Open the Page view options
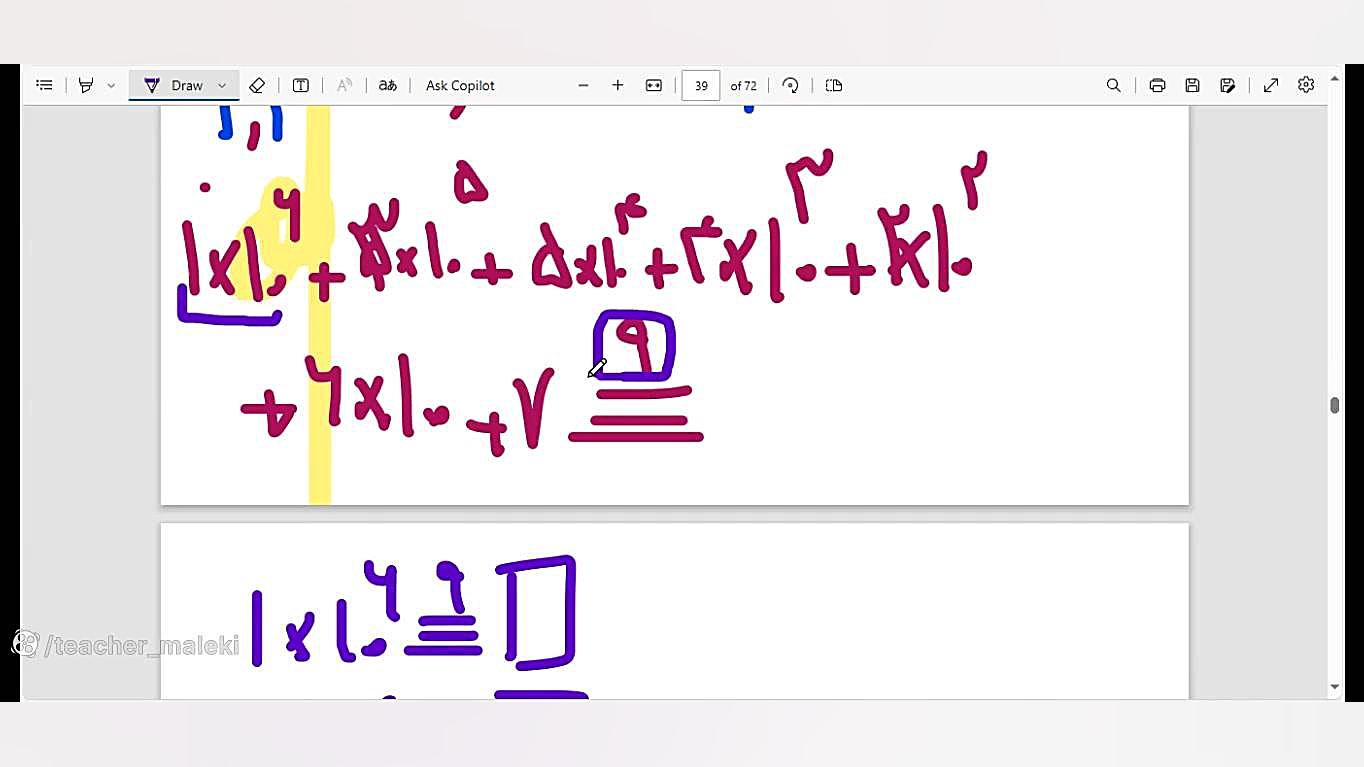Viewport: 1364px width, 767px height. click(834, 85)
